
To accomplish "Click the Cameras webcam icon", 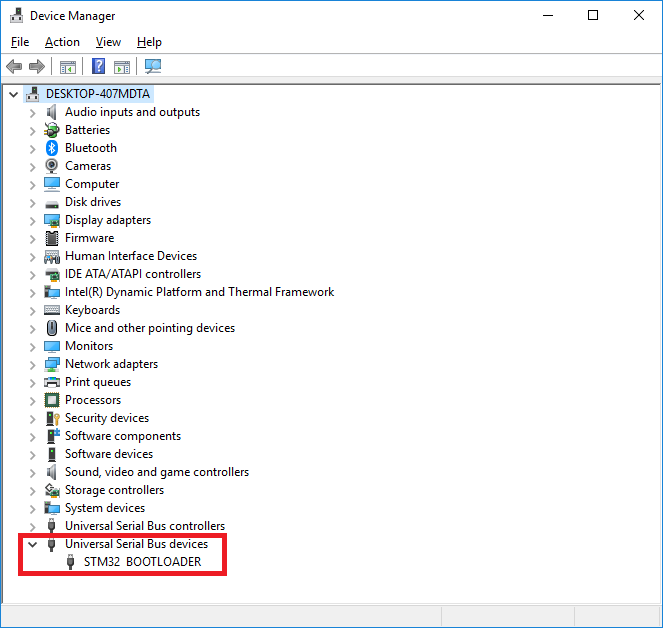I will point(52,166).
